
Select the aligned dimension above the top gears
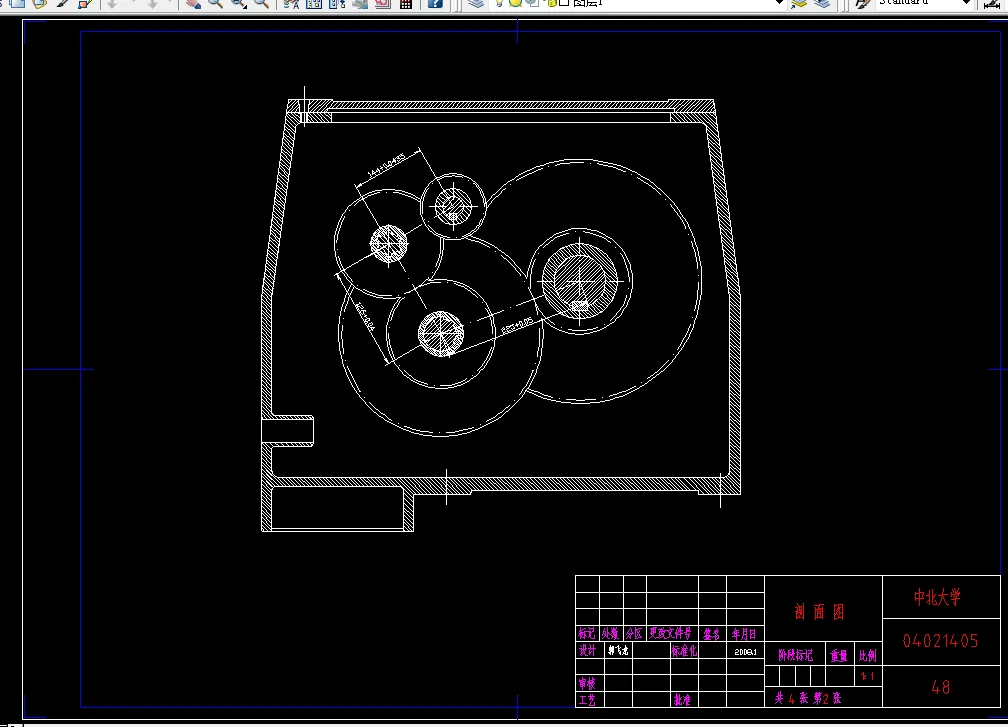[386, 166]
